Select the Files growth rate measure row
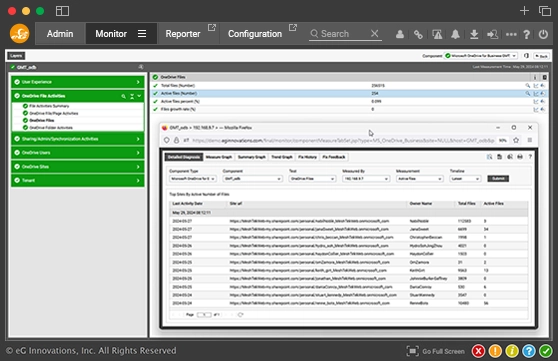The width and height of the screenshot is (558, 361). tap(349, 109)
